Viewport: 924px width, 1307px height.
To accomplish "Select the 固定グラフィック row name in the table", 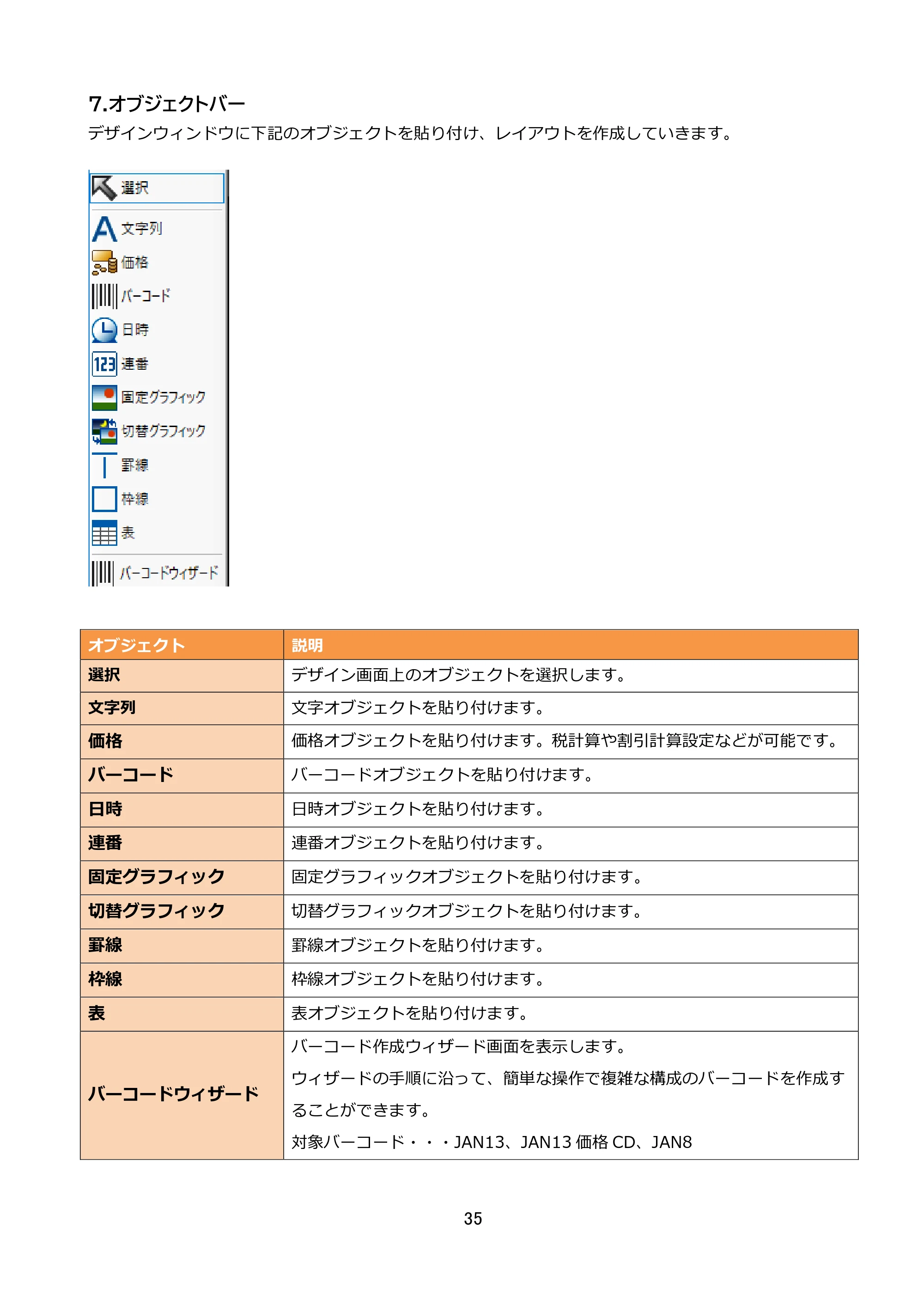I will [157, 877].
